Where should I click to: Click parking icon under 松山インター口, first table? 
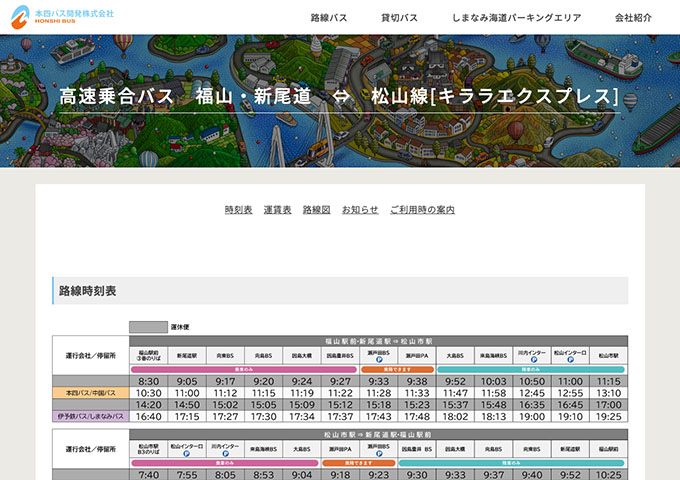click(570, 359)
